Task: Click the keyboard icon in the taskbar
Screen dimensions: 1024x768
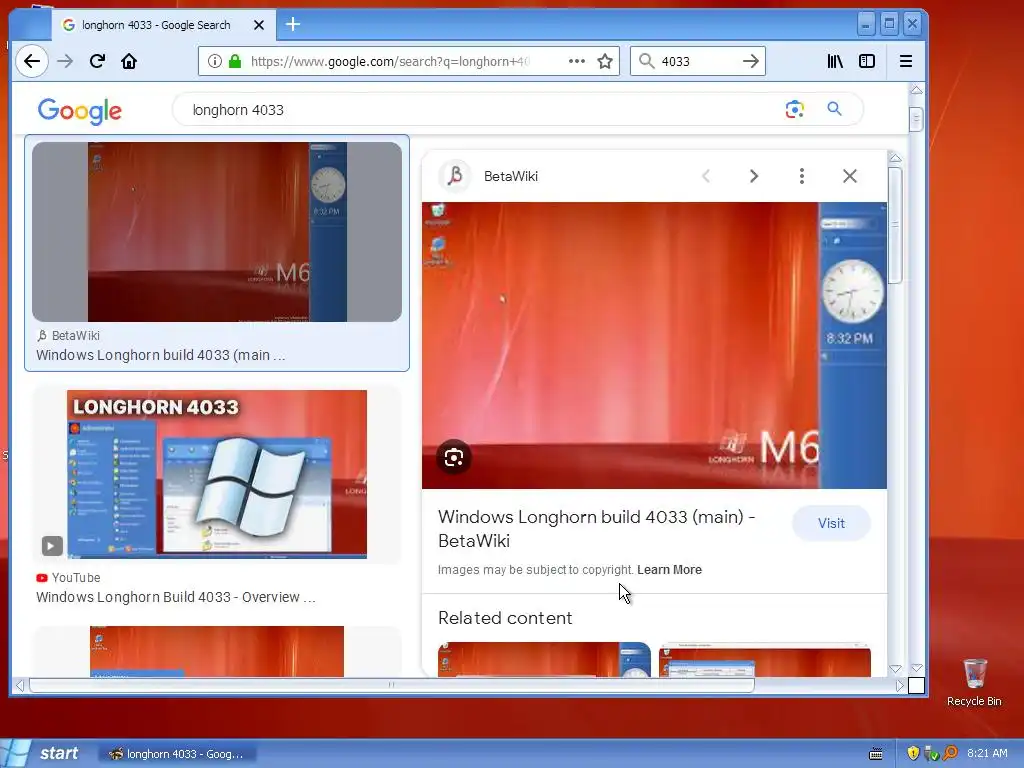Action: coord(876,754)
